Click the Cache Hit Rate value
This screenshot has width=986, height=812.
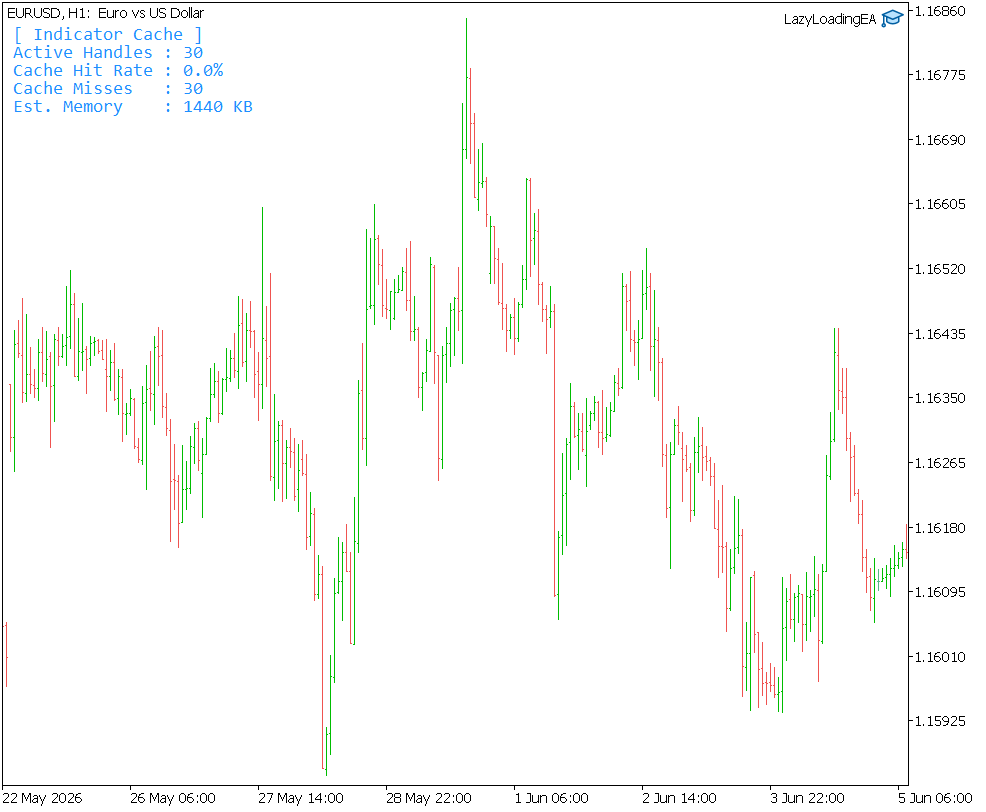point(203,70)
